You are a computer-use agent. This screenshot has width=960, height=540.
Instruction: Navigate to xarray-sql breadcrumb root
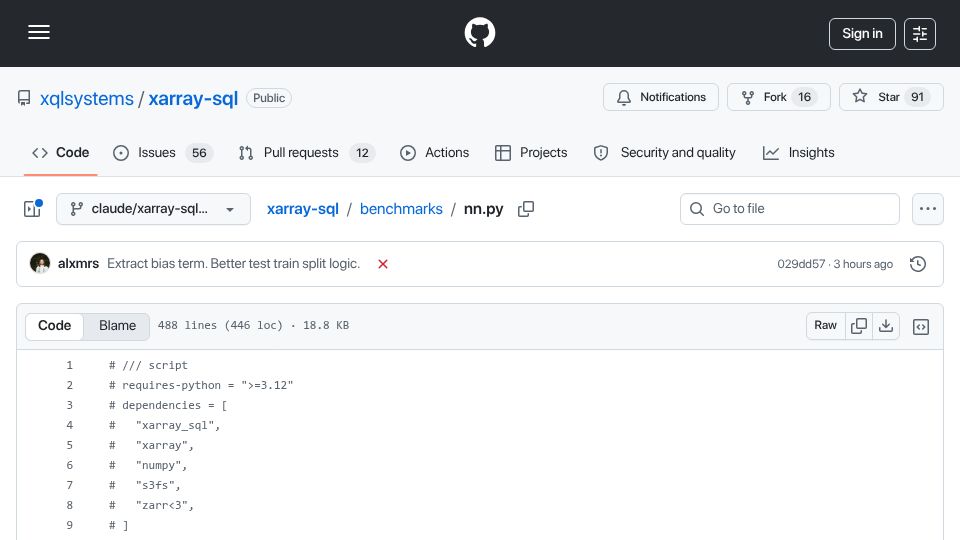pyautogui.click(x=302, y=209)
